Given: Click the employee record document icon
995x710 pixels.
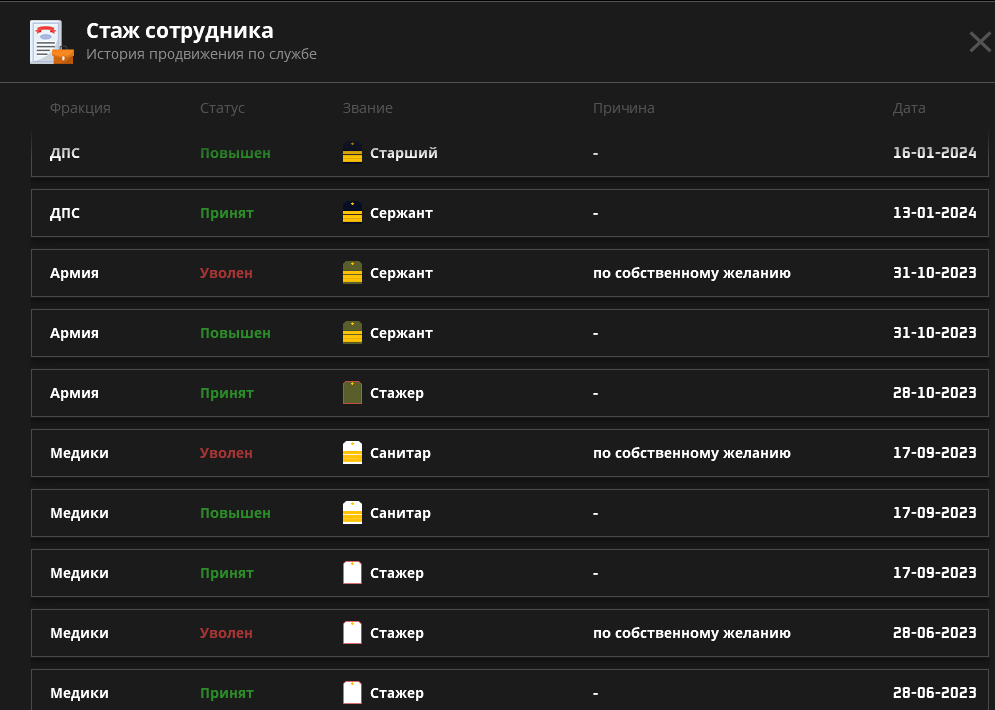Looking at the screenshot, I should point(51,42).
